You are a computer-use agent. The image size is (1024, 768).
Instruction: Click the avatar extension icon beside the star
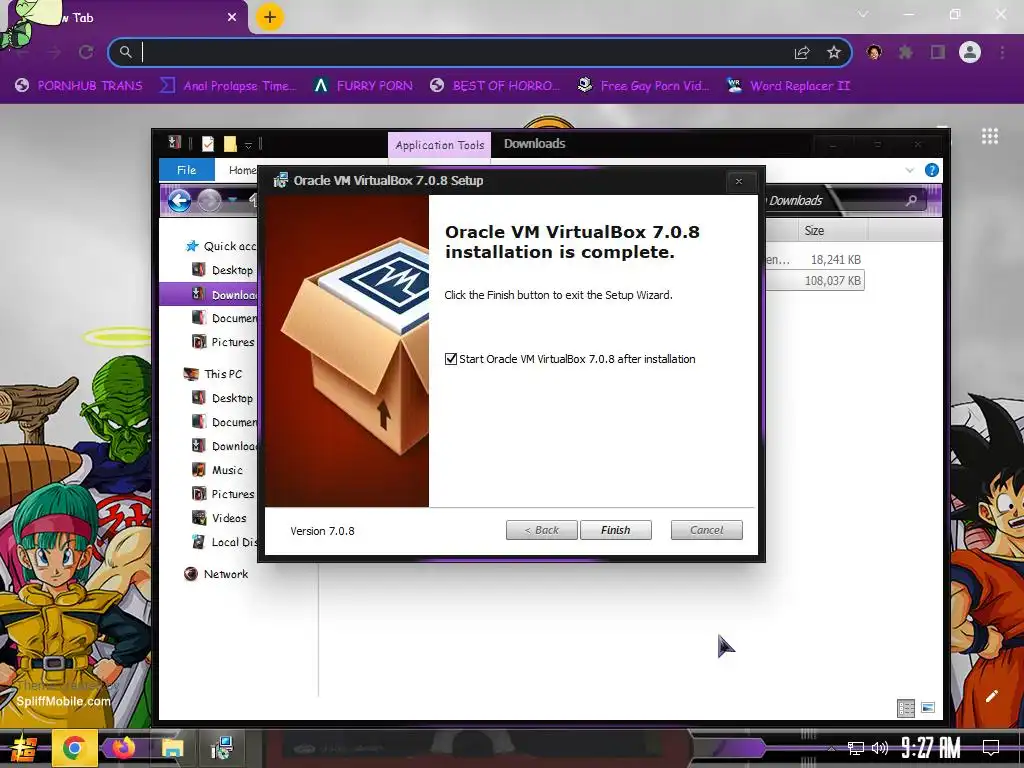[x=874, y=52]
